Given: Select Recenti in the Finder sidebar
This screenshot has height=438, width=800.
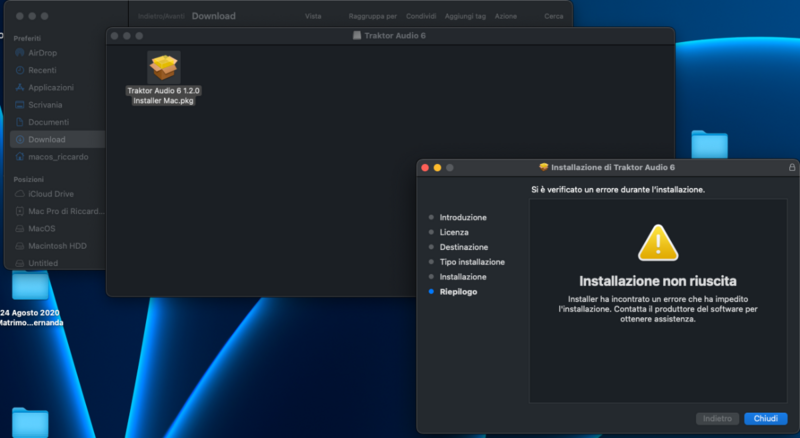Looking at the screenshot, I should pyautogui.click(x=42, y=70).
